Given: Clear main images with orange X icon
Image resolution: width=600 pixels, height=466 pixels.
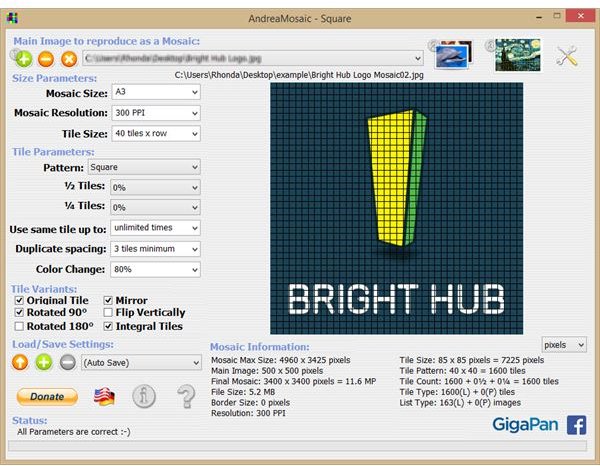Looking at the screenshot, I should click(x=69, y=59).
